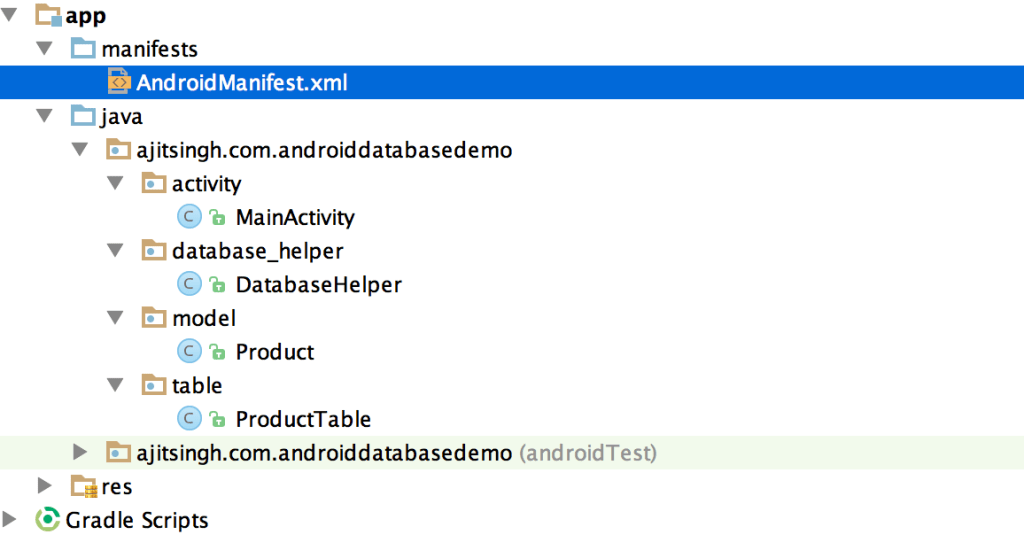Viewport: 1024px width, 558px height.
Task: Click the AndroidManifest.xml file icon
Action: (118, 82)
